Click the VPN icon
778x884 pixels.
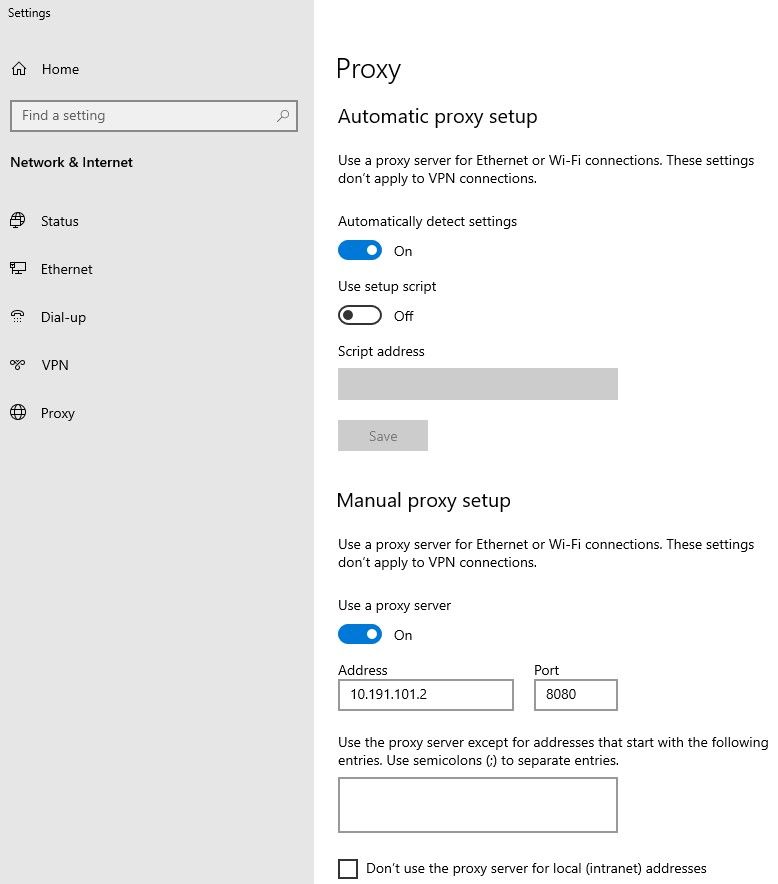click(x=17, y=365)
